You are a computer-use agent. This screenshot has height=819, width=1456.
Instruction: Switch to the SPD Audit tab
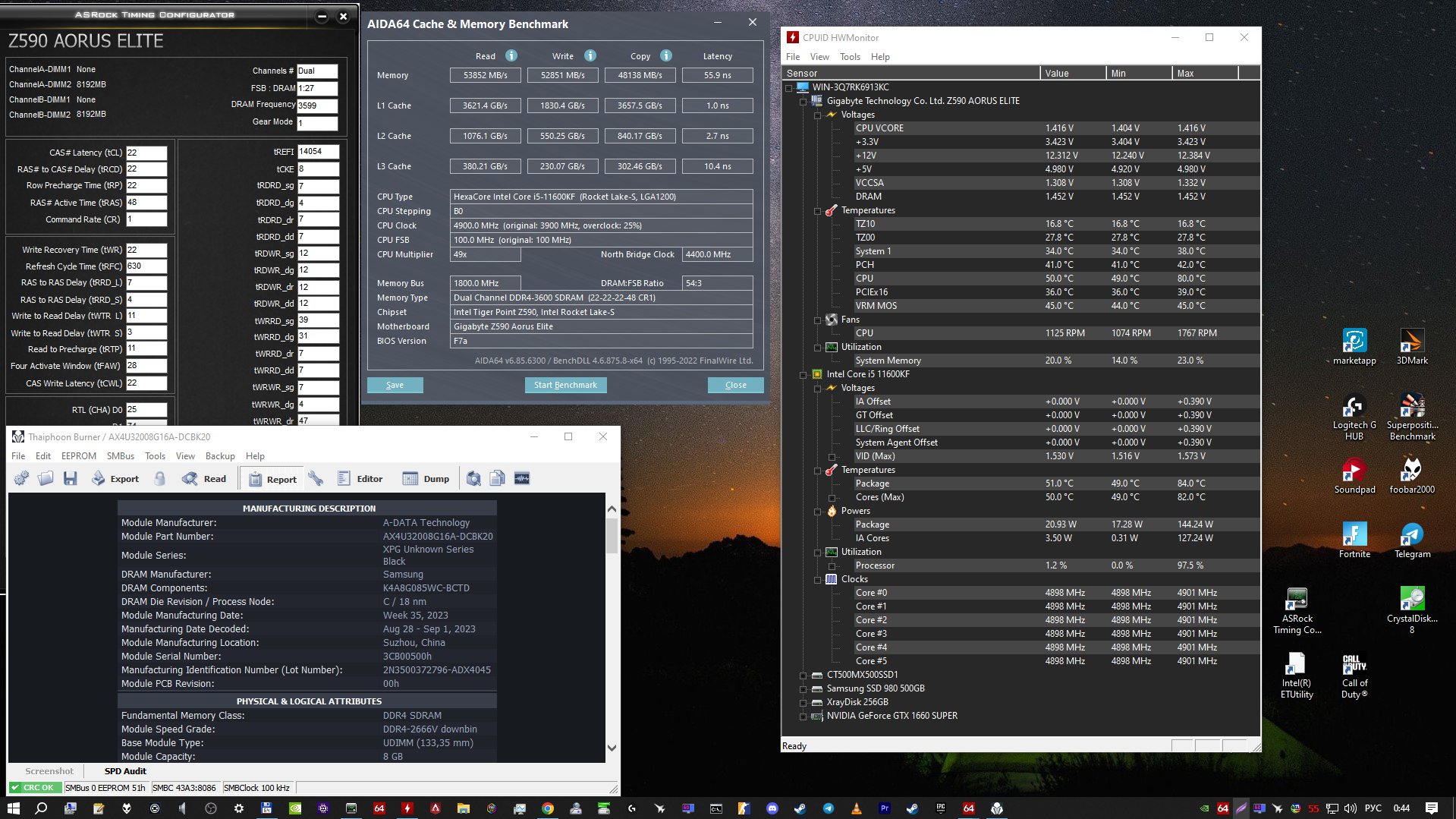(x=125, y=771)
